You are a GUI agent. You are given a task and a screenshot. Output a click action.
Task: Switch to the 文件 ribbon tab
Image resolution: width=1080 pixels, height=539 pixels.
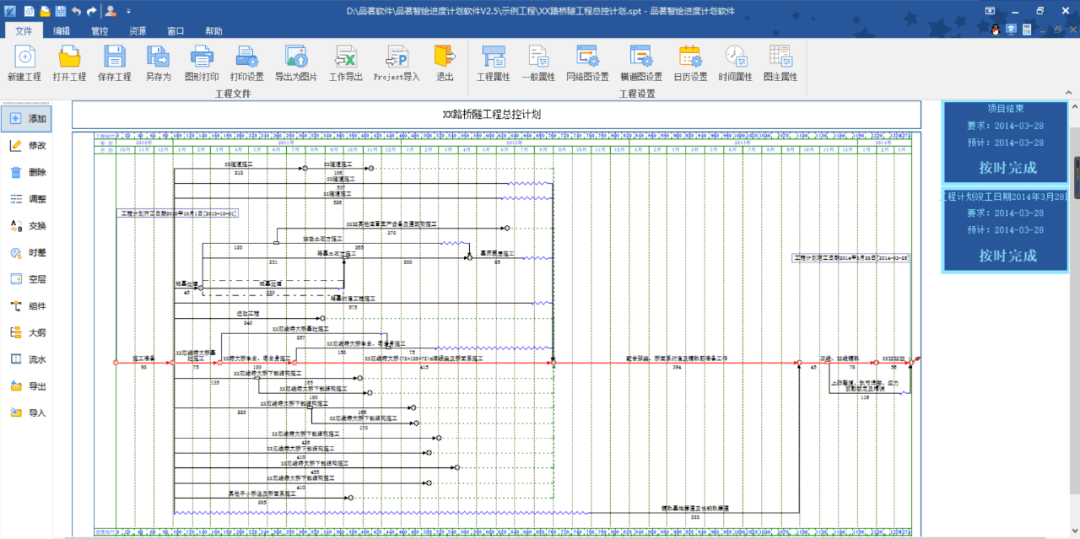24,31
